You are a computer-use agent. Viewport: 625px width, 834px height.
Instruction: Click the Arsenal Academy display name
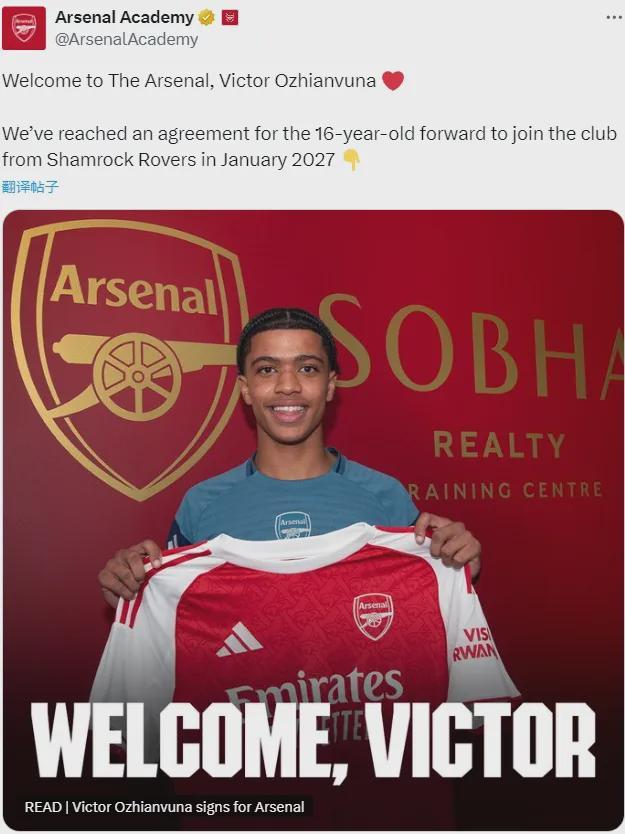(124, 17)
